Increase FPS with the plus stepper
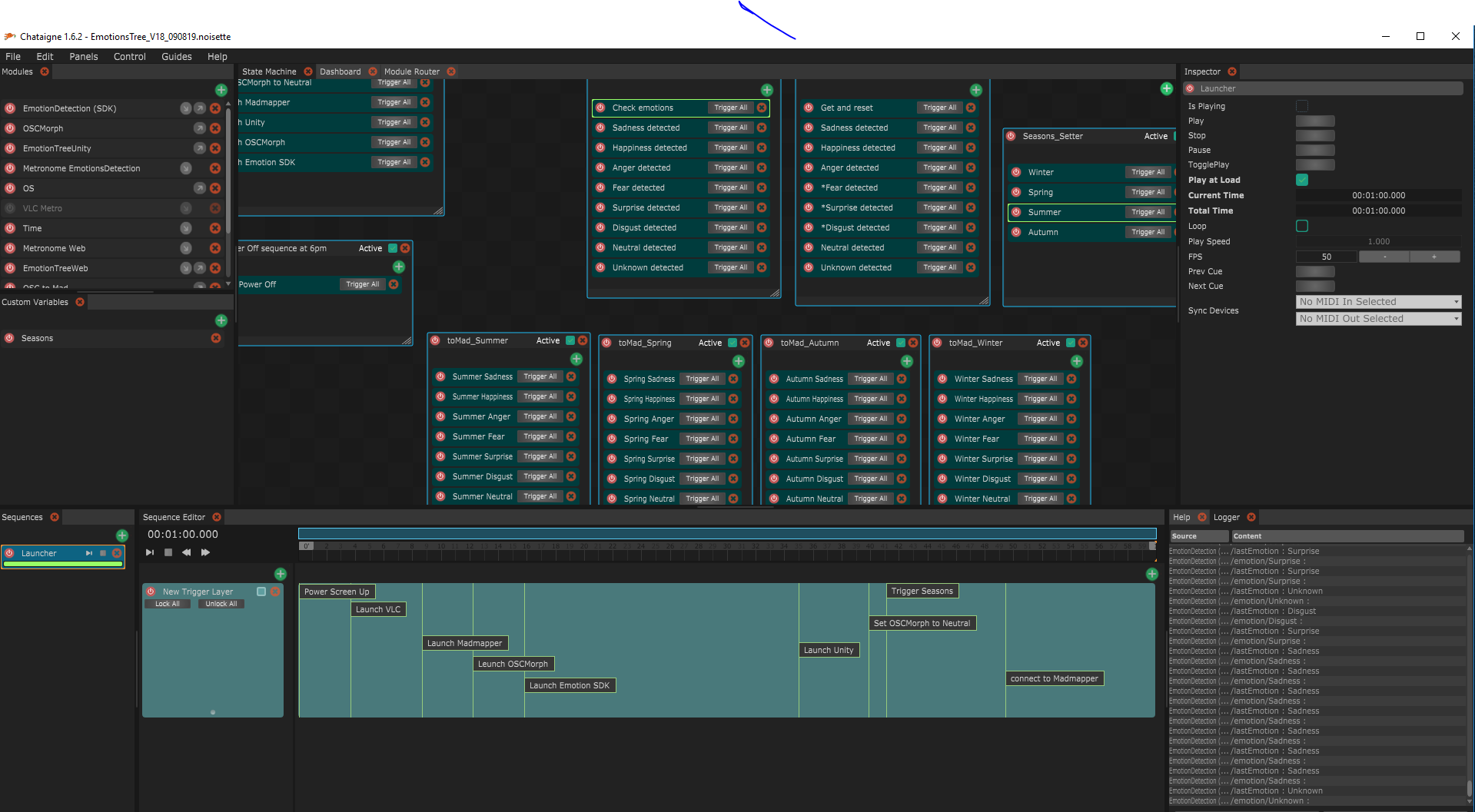 coord(1434,257)
